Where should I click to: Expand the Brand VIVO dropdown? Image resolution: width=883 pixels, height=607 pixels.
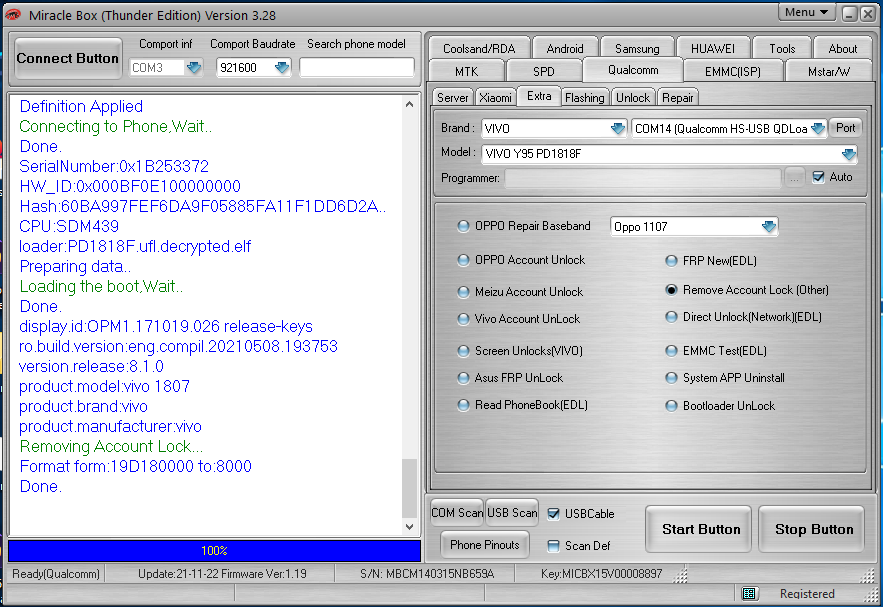[x=618, y=128]
